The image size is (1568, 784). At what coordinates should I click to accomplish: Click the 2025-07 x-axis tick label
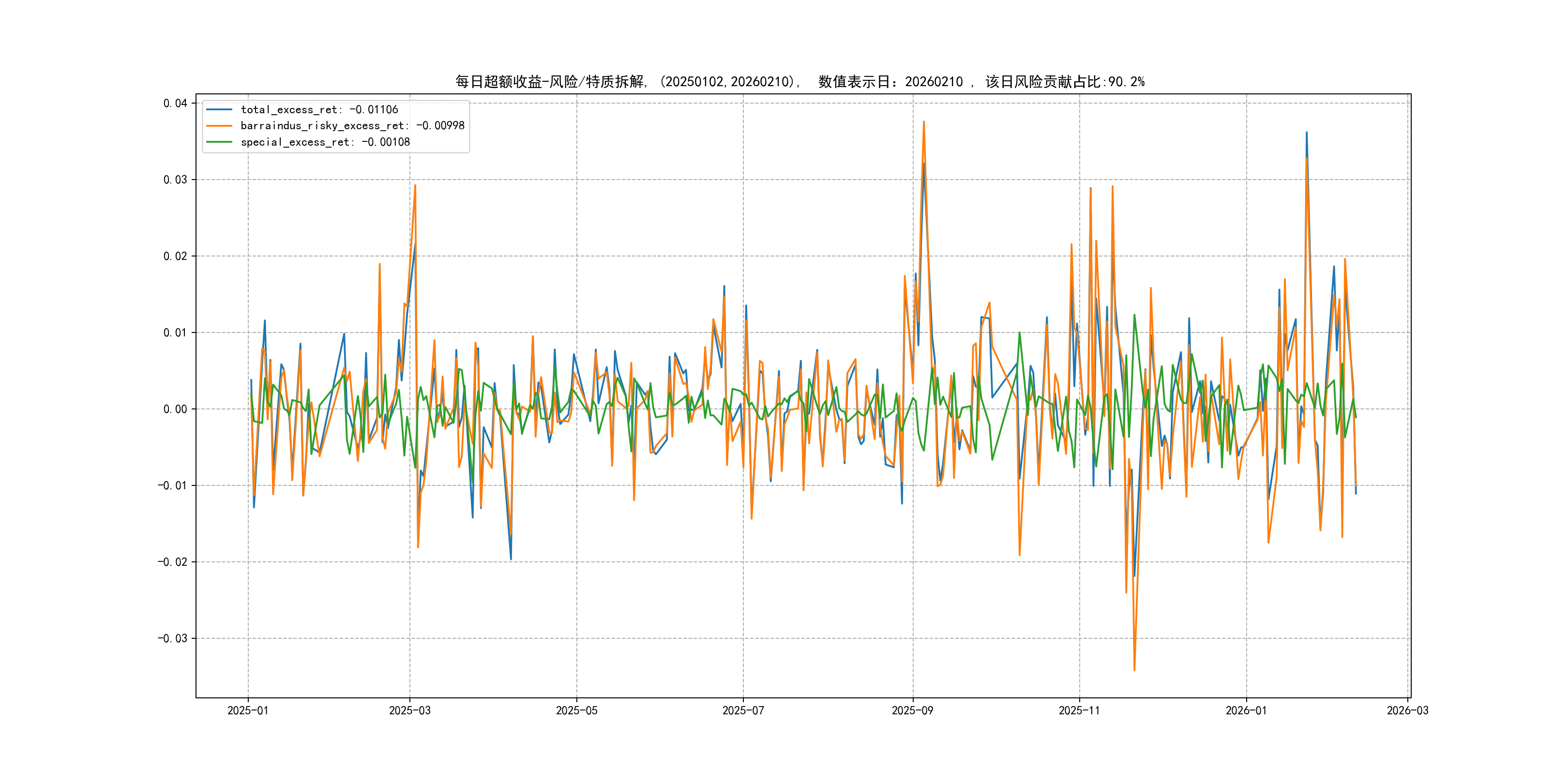point(742,710)
